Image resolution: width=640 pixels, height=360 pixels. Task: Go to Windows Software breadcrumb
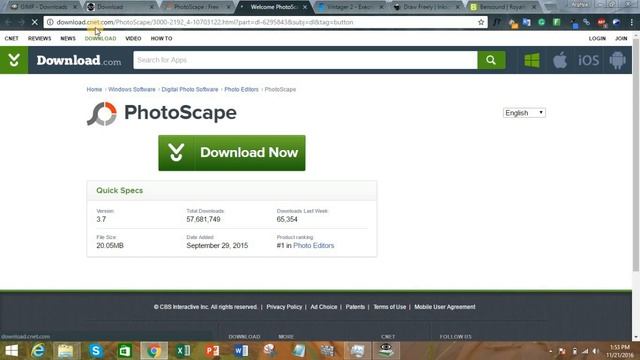tap(132, 89)
